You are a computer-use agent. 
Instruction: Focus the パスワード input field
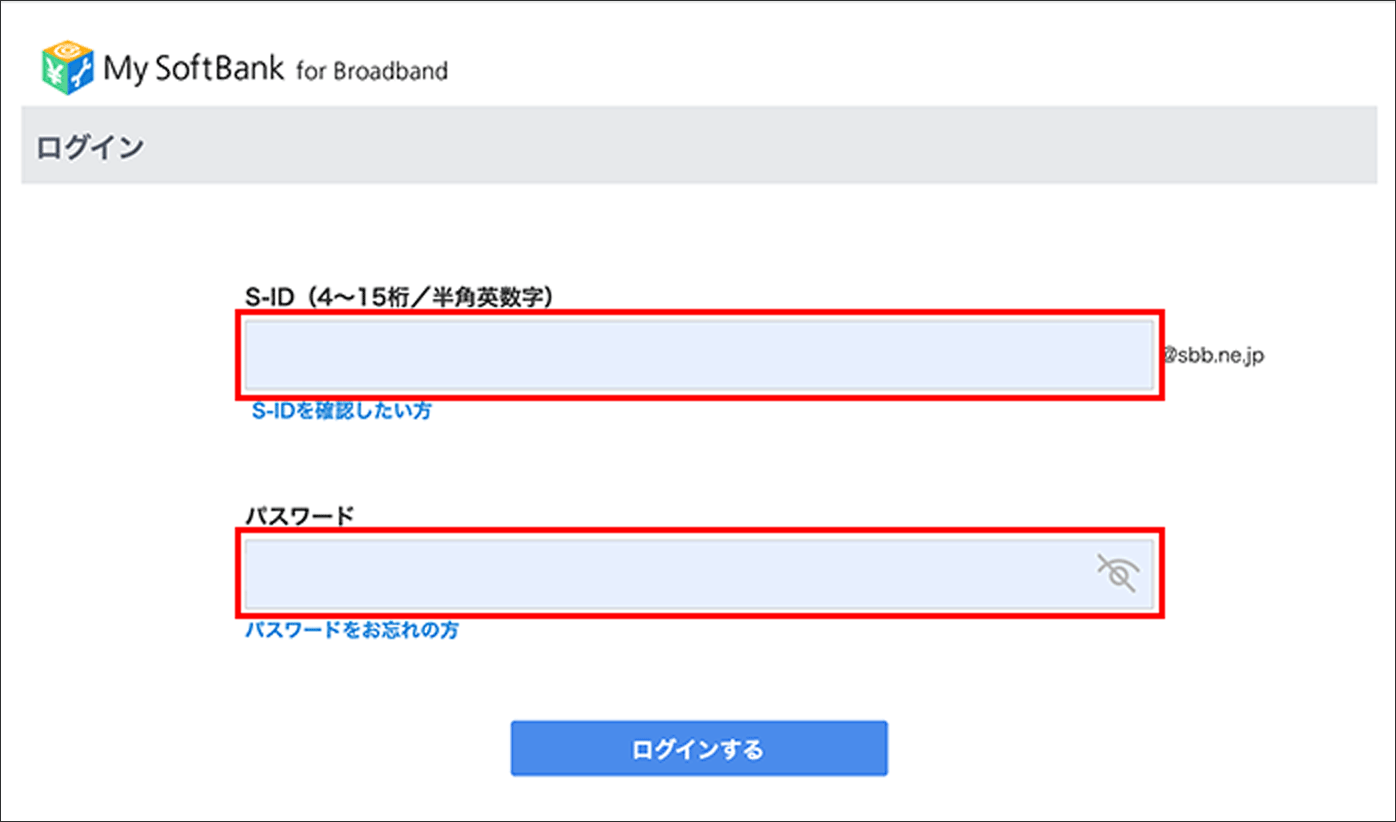pyautogui.click(x=660, y=574)
